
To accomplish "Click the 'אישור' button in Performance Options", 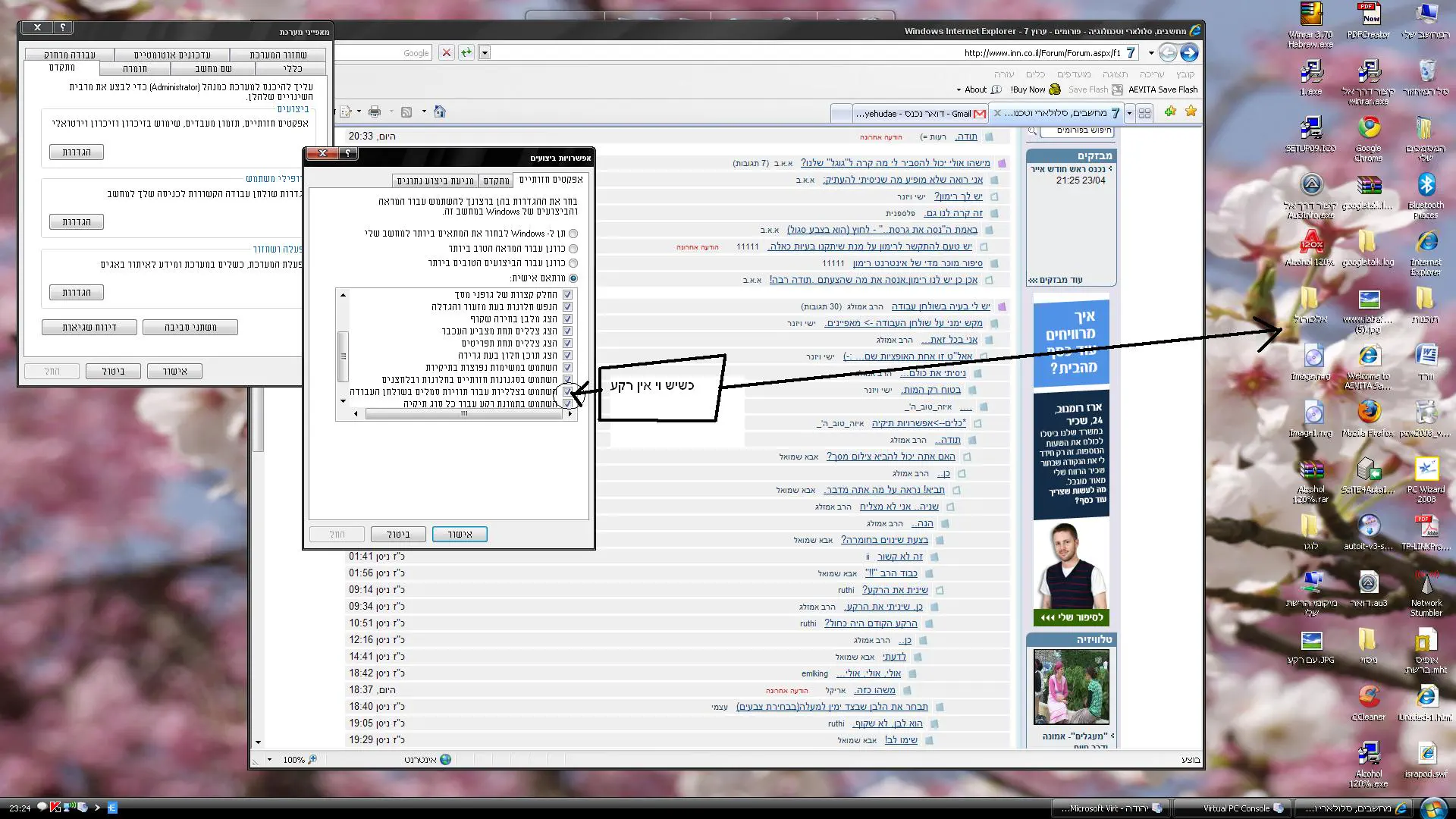I will tap(460, 534).
